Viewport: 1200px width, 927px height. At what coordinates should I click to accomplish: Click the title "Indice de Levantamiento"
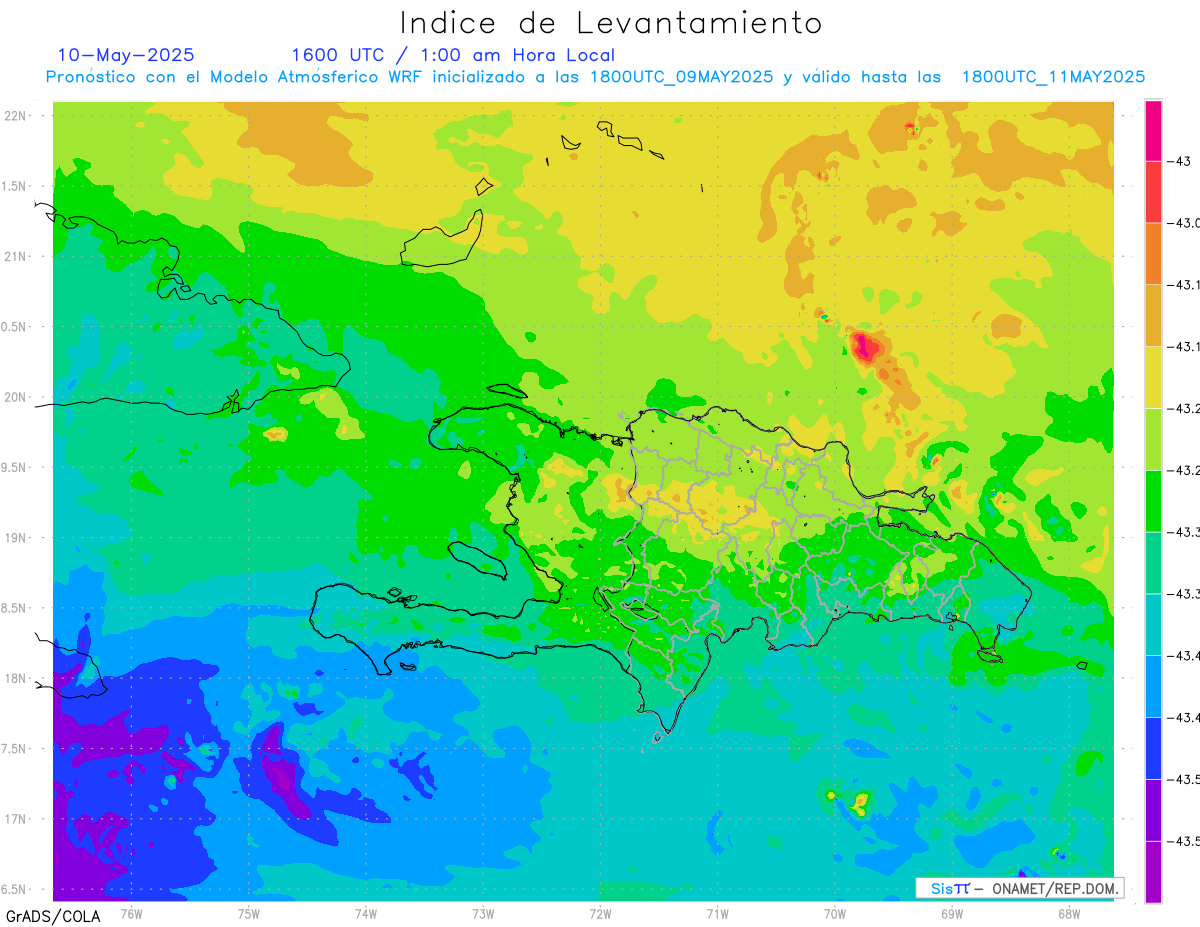tap(611, 22)
